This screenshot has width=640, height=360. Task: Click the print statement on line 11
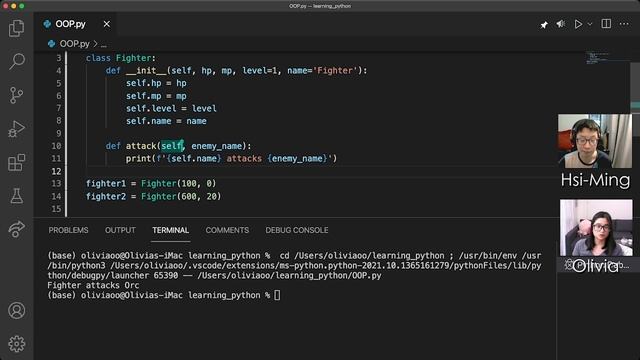coord(231,158)
